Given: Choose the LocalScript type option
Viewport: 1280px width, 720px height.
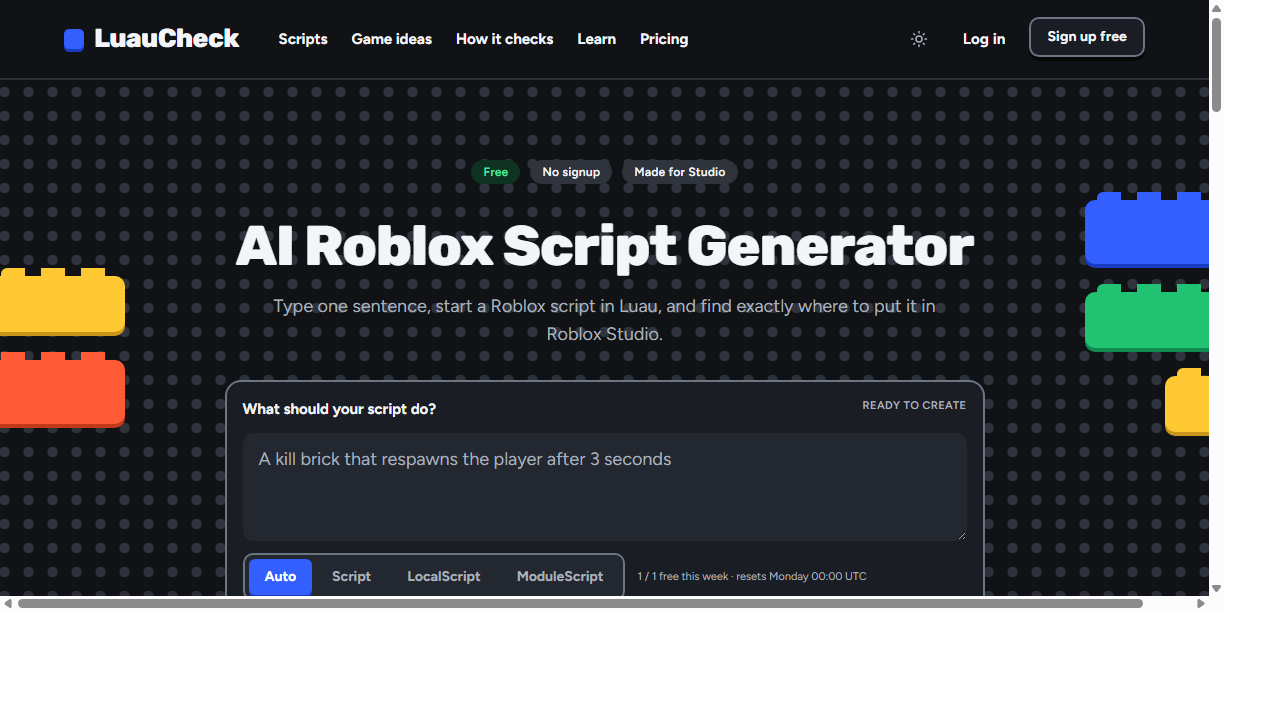Looking at the screenshot, I should [x=444, y=577].
